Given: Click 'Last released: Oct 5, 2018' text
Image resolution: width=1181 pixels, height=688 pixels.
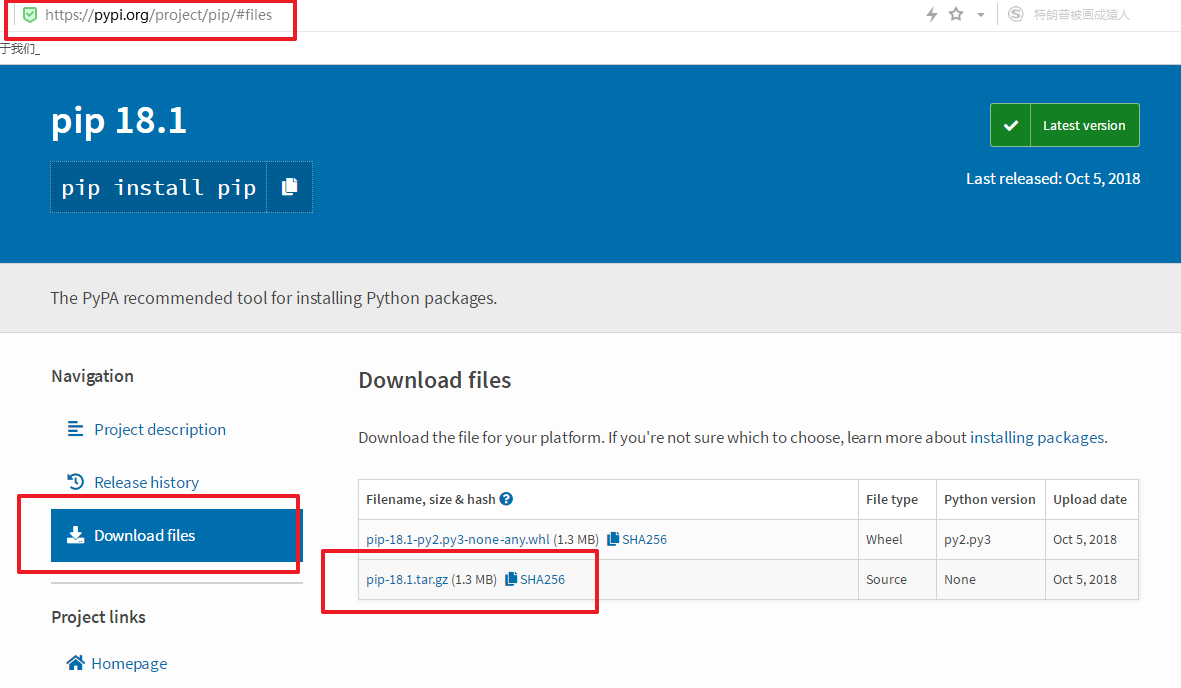Looking at the screenshot, I should (x=1053, y=179).
